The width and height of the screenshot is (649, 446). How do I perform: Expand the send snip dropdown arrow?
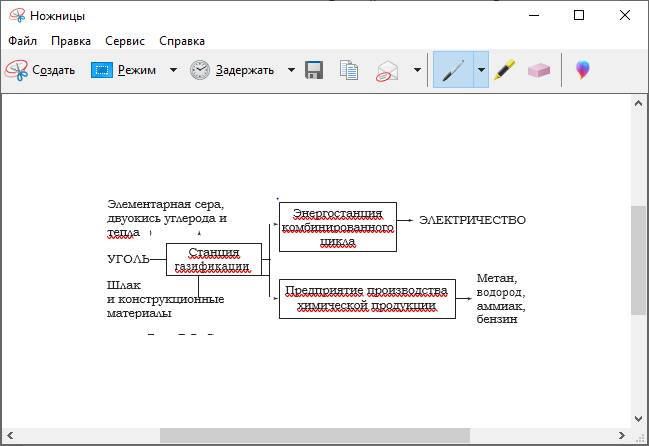point(416,70)
